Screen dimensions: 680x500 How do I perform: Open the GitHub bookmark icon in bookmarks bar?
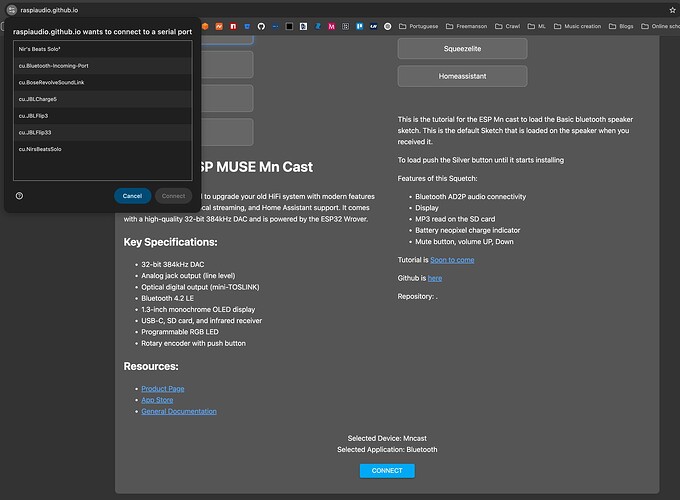tap(260, 25)
